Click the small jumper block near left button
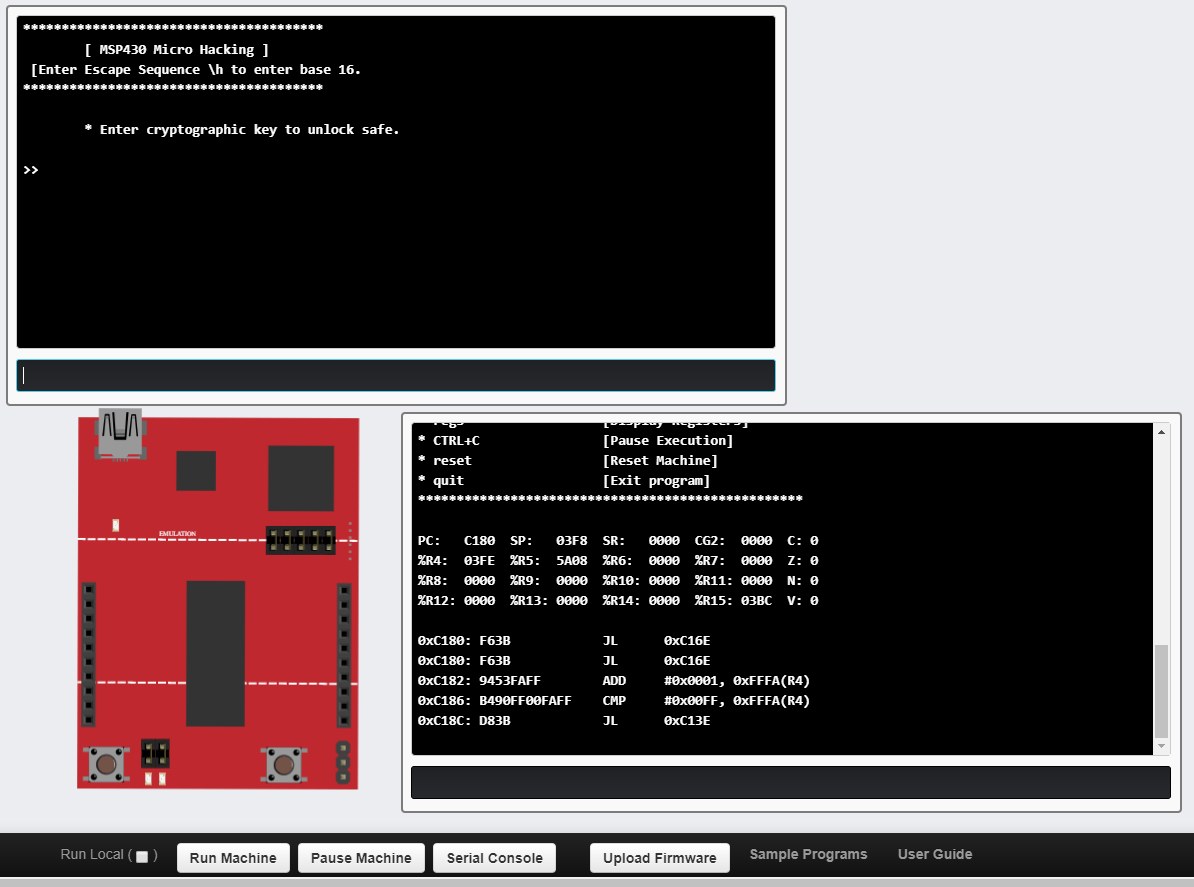The width and height of the screenshot is (1194, 887). click(x=155, y=754)
